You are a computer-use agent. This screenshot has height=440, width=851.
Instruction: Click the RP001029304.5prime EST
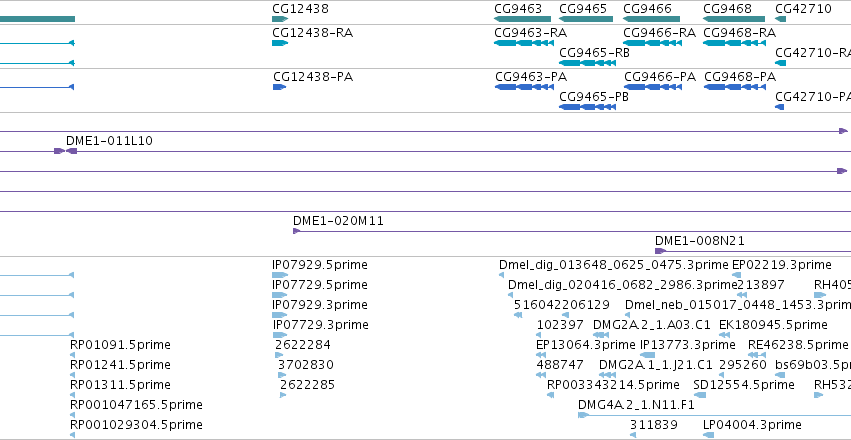72,435
